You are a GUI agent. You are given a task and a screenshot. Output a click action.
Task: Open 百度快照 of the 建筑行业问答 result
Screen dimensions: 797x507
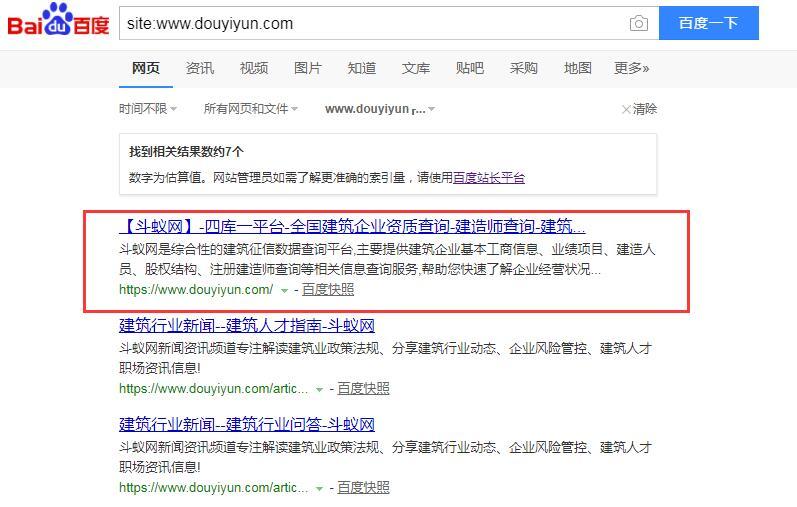363,488
